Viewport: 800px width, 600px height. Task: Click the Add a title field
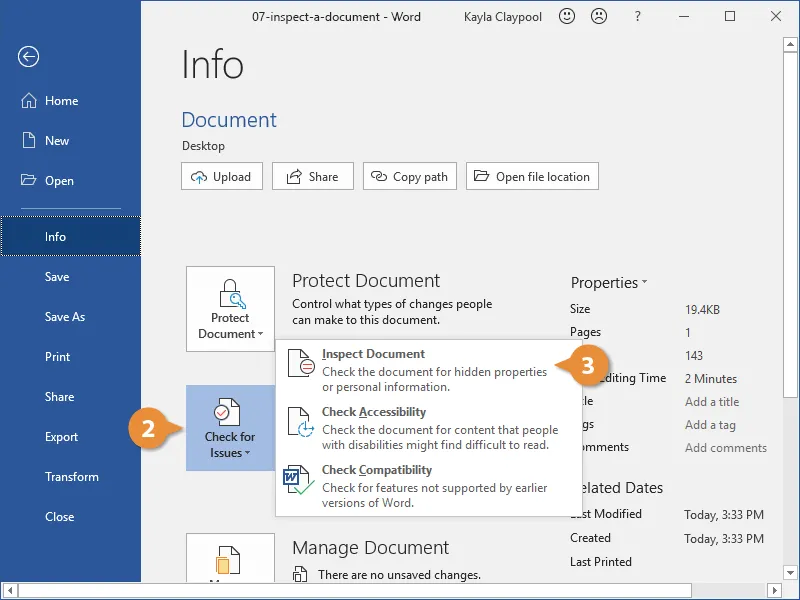712,401
